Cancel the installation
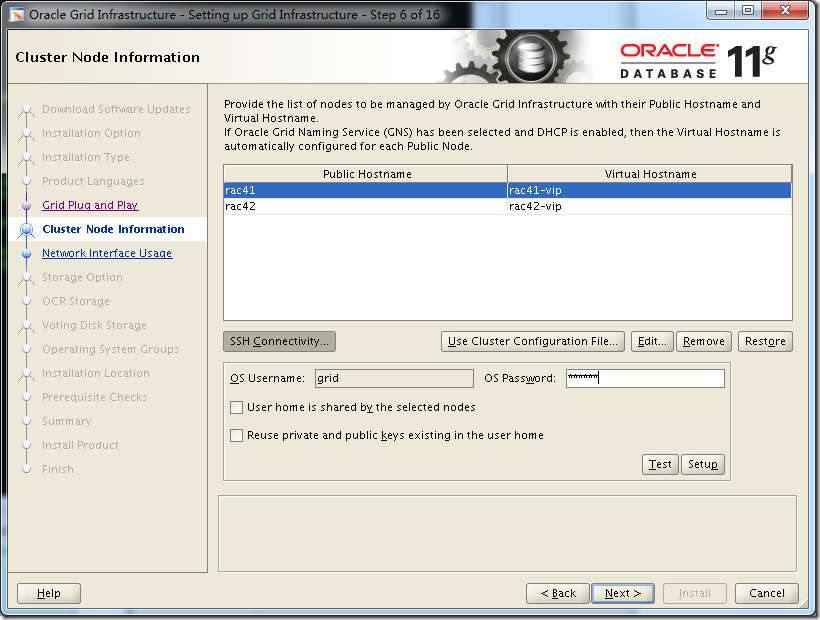The width and height of the screenshot is (820, 620). point(767,593)
